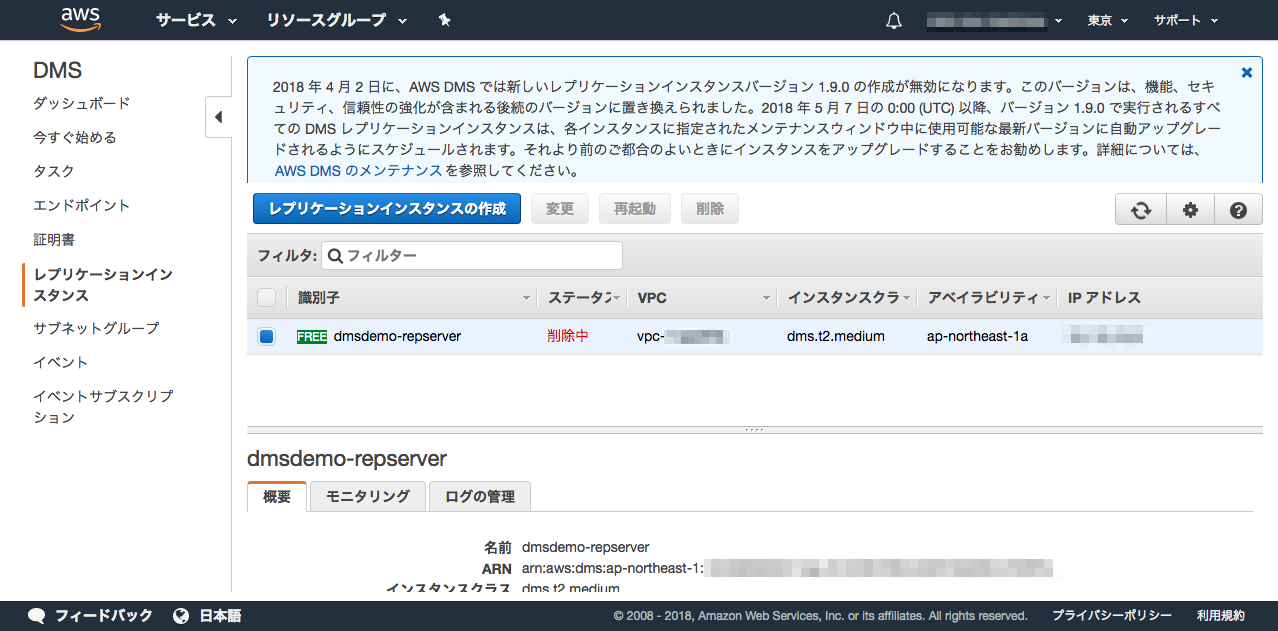Open フィードバック in footer
The width and height of the screenshot is (1278, 631).
104,615
